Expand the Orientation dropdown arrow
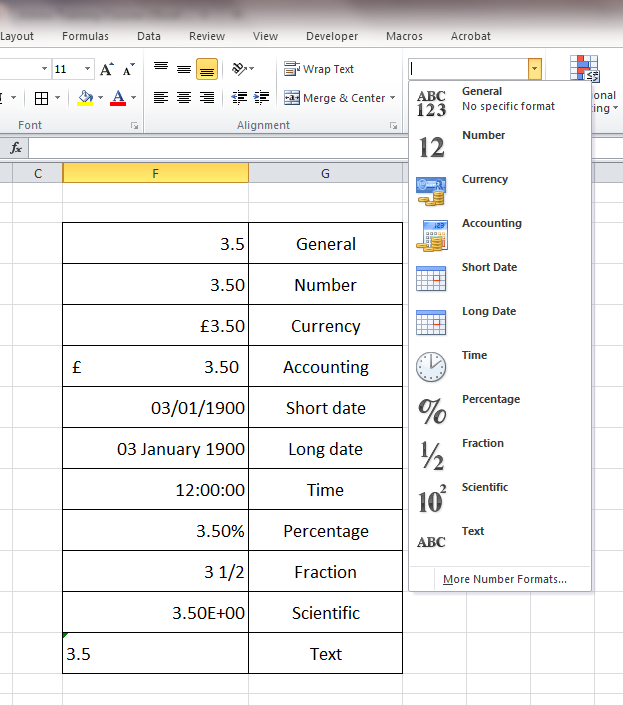623x705 pixels. (x=251, y=69)
